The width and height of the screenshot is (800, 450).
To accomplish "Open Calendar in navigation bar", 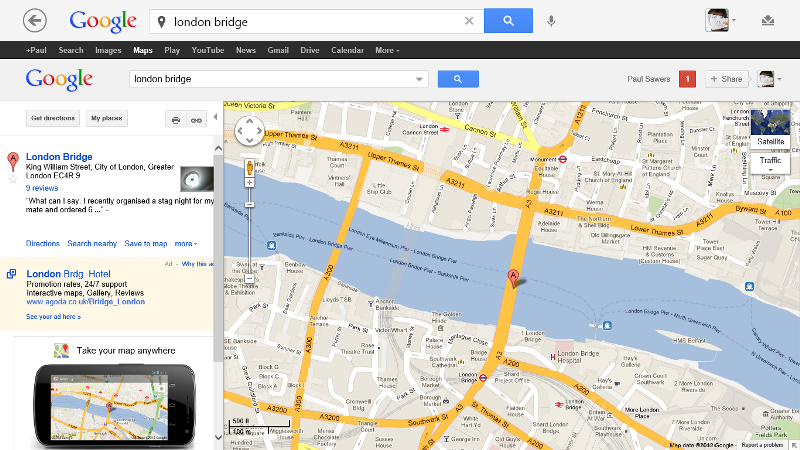I will [x=347, y=50].
